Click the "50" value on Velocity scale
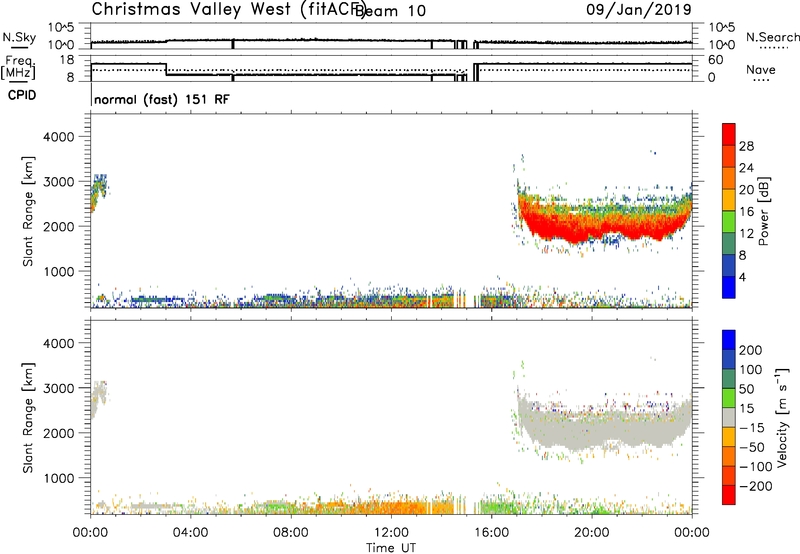 pos(746,389)
